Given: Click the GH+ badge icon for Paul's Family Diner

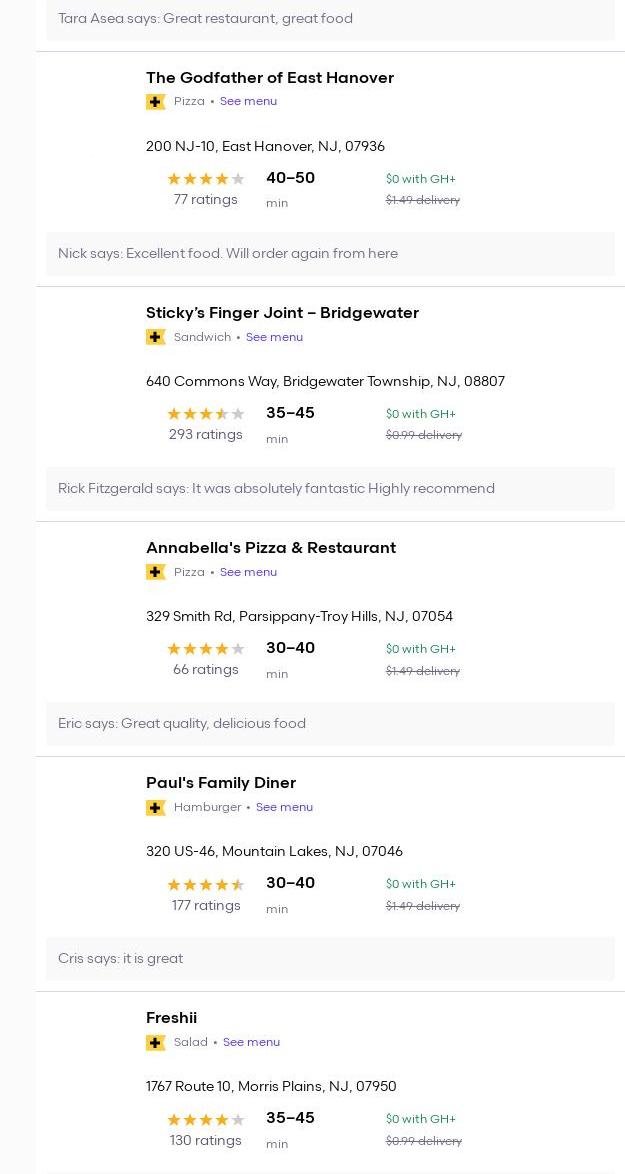Looking at the screenshot, I should click(x=155, y=807).
